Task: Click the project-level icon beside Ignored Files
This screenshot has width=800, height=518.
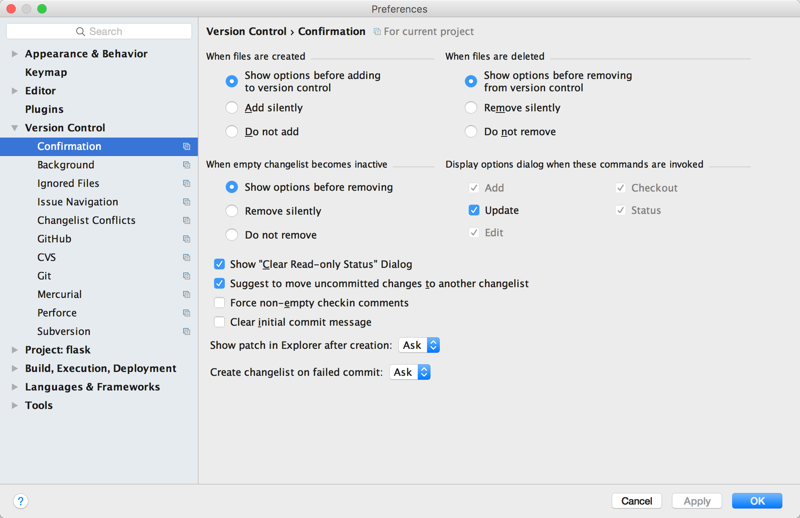Action: (186, 184)
